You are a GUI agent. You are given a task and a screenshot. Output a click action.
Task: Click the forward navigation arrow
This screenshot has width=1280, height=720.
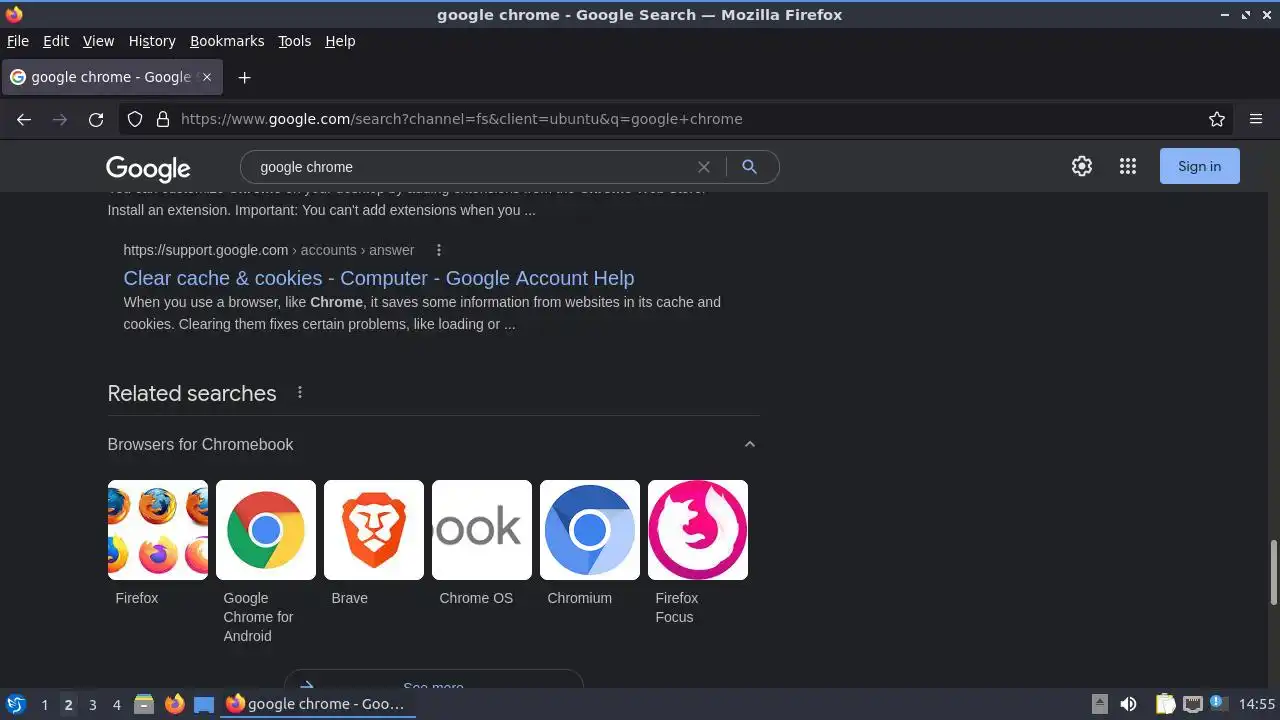60,119
